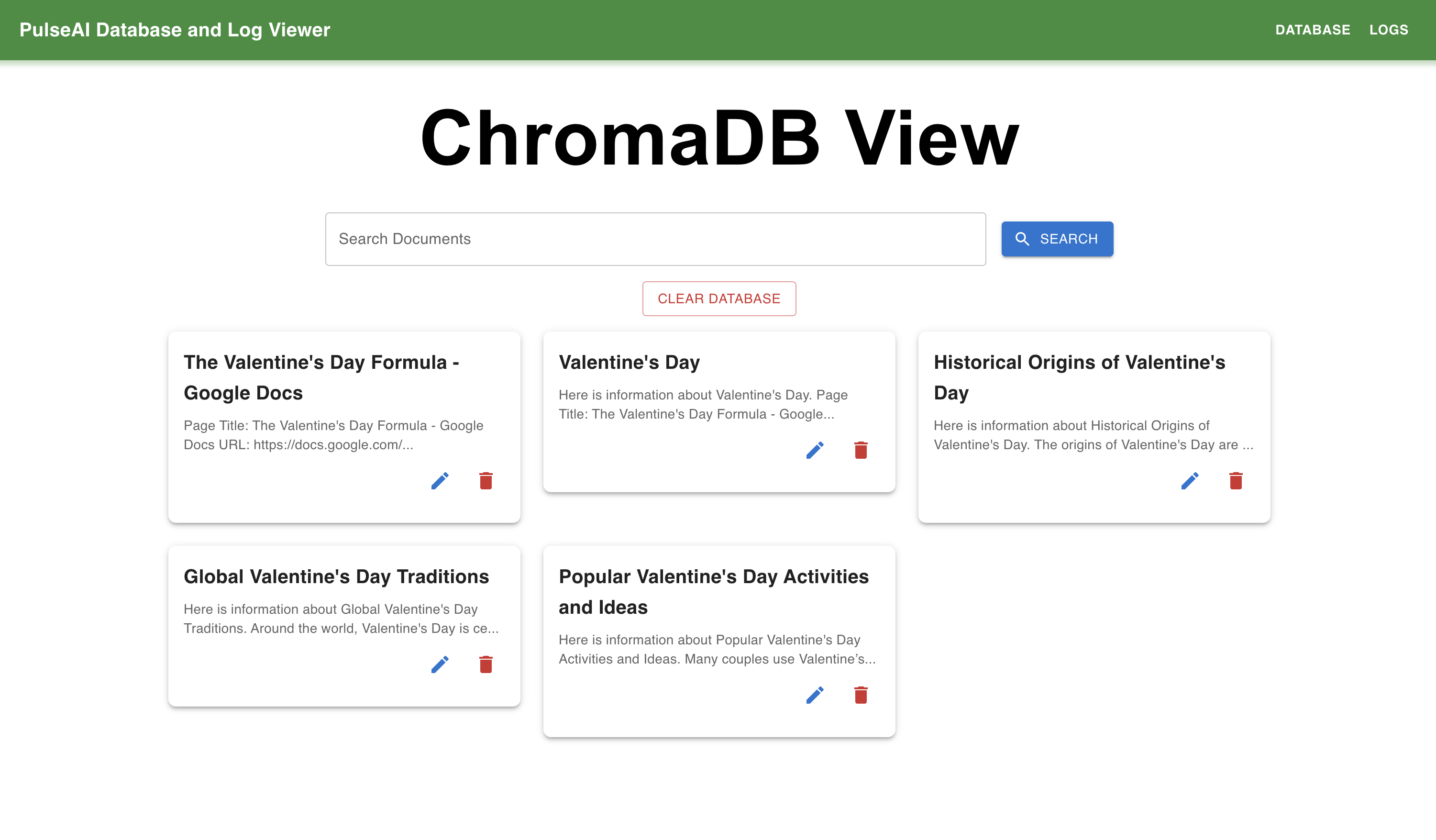Remove Popular Valentine's Day Activities card

tap(861, 695)
